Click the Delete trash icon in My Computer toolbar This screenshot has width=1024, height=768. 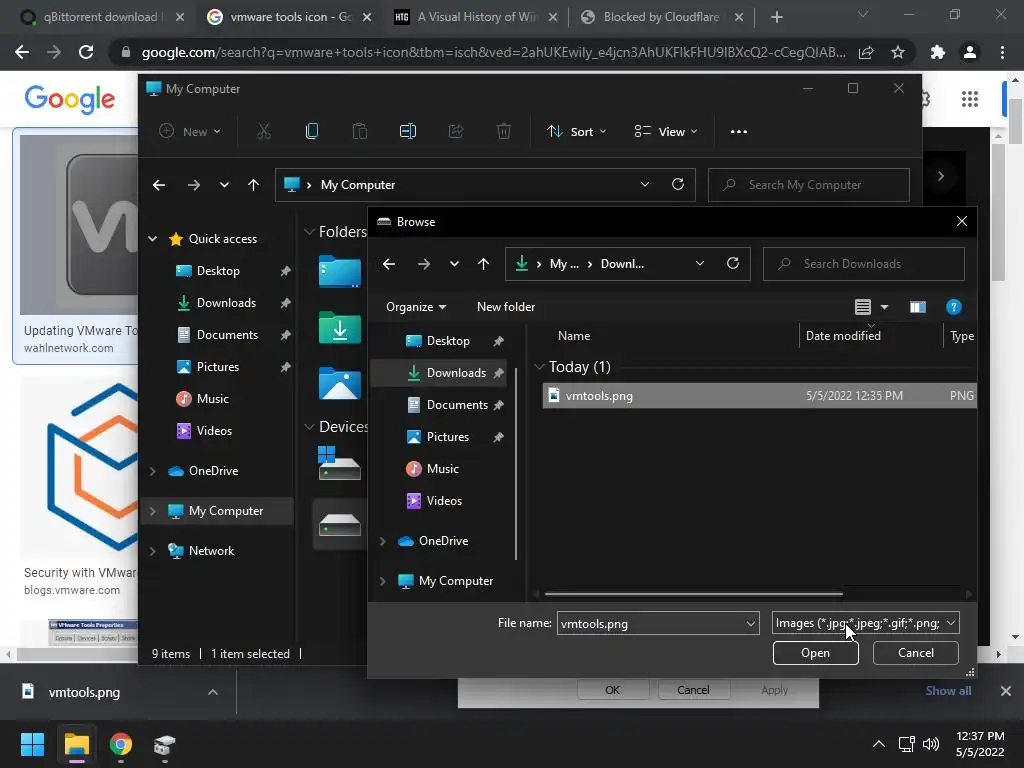point(504,131)
